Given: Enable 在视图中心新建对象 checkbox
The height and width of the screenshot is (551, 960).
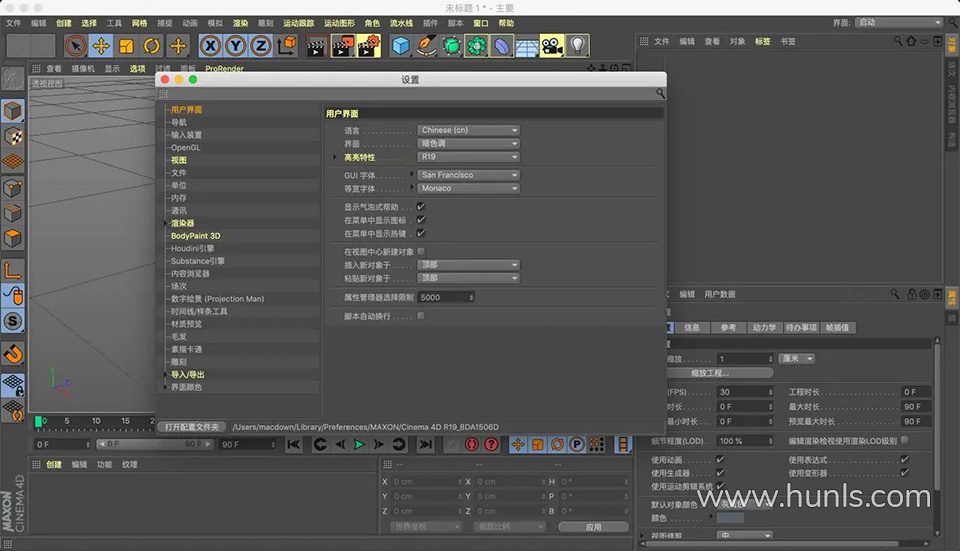Looking at the screenshot, I should pos(421,251).
